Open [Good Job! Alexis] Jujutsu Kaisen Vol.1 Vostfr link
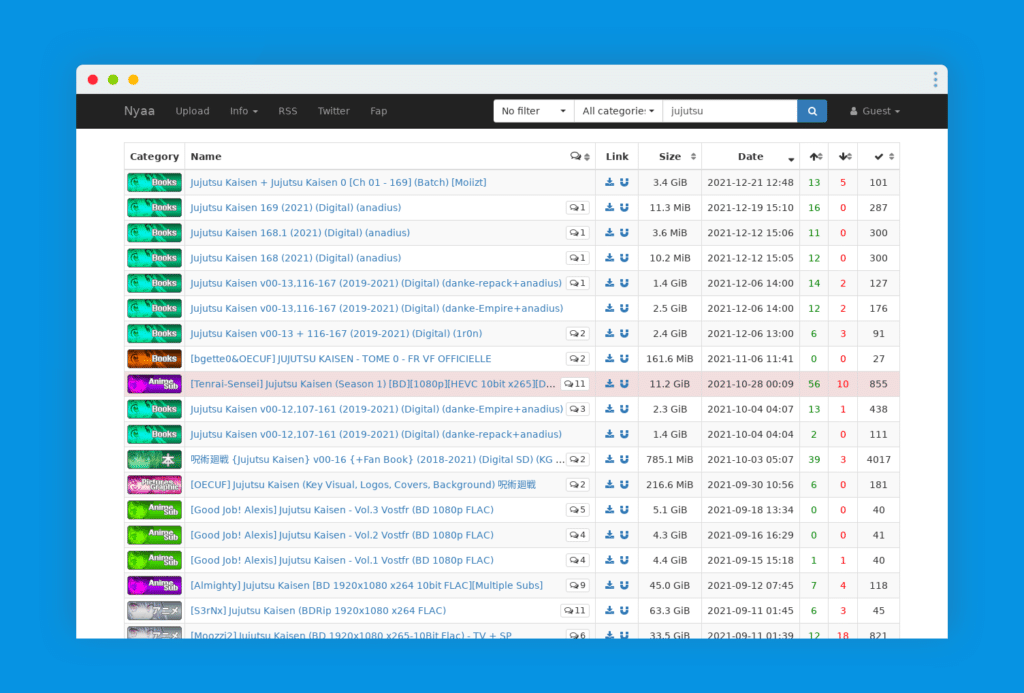The image size is (1024, 693). [342, 560]
